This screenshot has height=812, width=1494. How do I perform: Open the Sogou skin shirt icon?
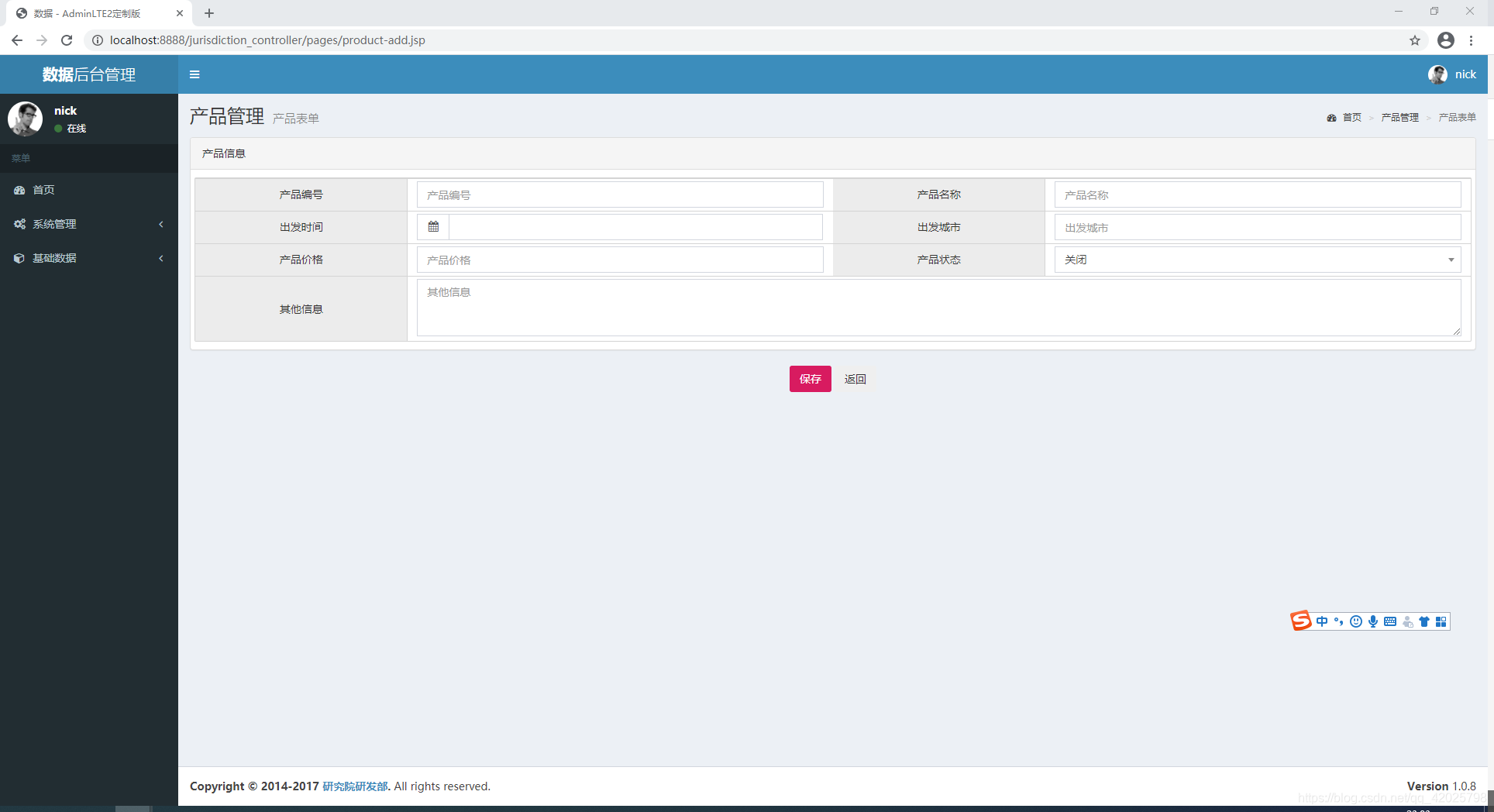(x=1424, y=621)
